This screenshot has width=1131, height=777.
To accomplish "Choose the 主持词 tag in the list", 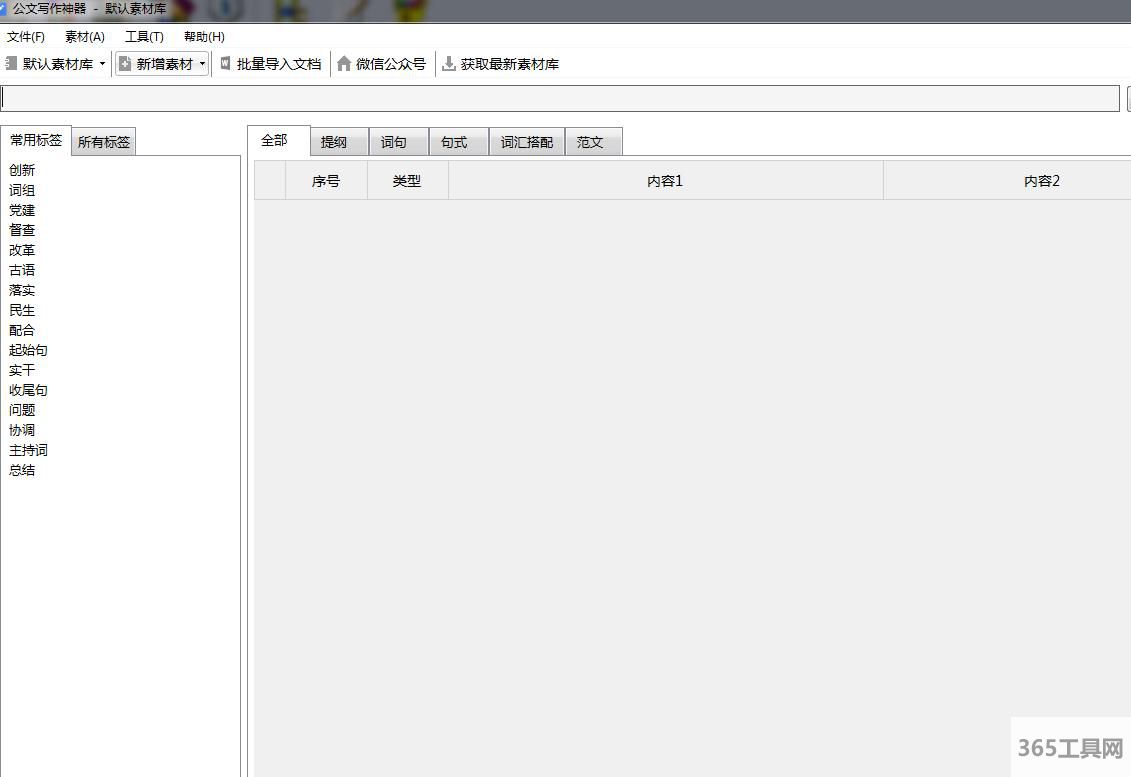I will pos(29,450).
